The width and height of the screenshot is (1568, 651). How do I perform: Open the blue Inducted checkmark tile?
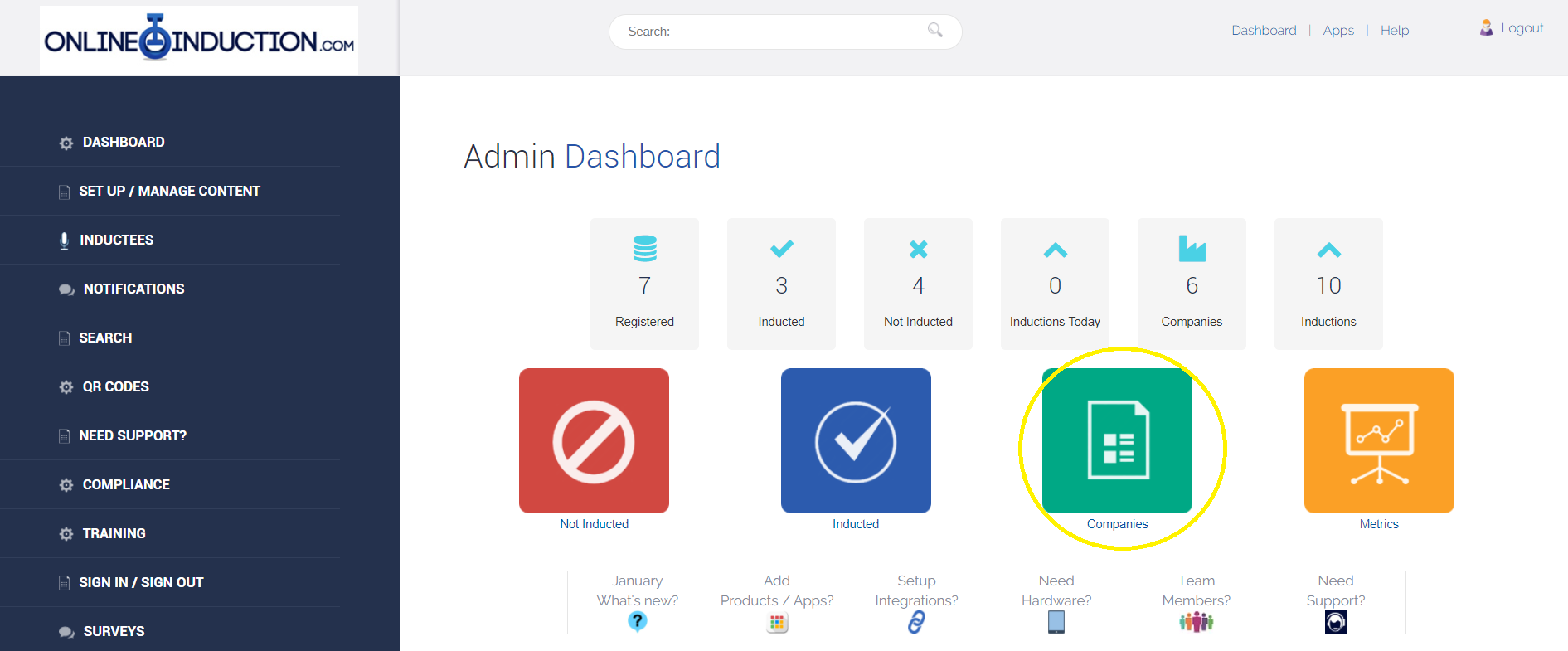tap(856, 440)
